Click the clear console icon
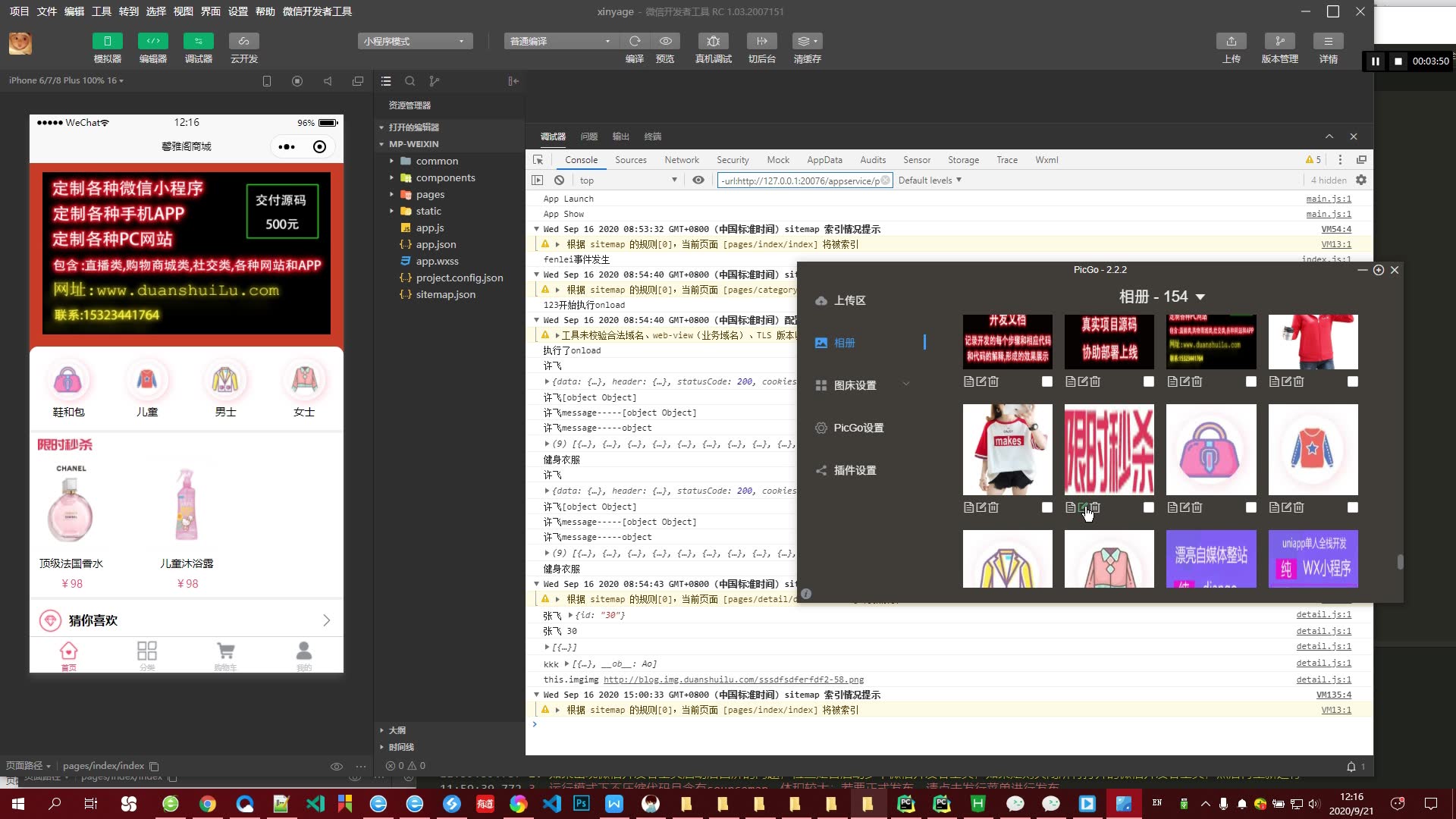 click(559, 180)
